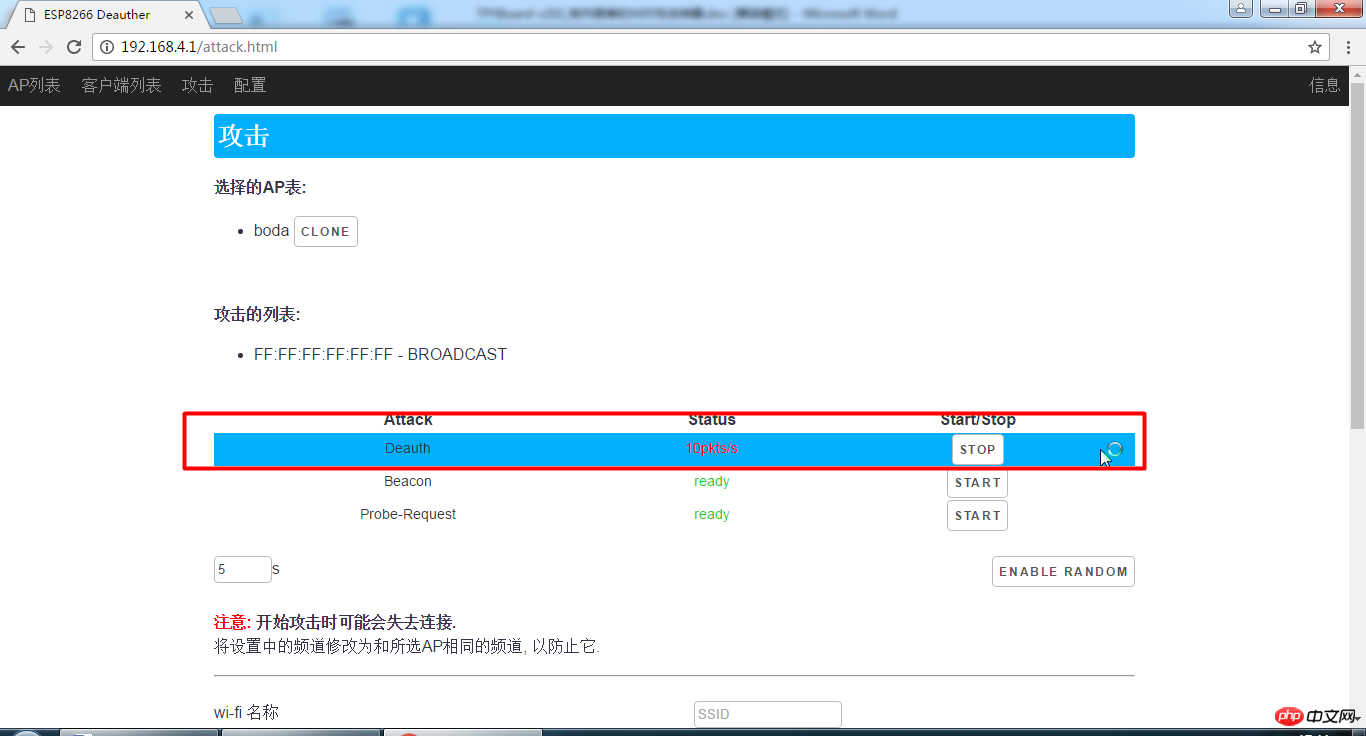
Task: Click the 10pkts/s status value
Action: click(x=712, y=449)
